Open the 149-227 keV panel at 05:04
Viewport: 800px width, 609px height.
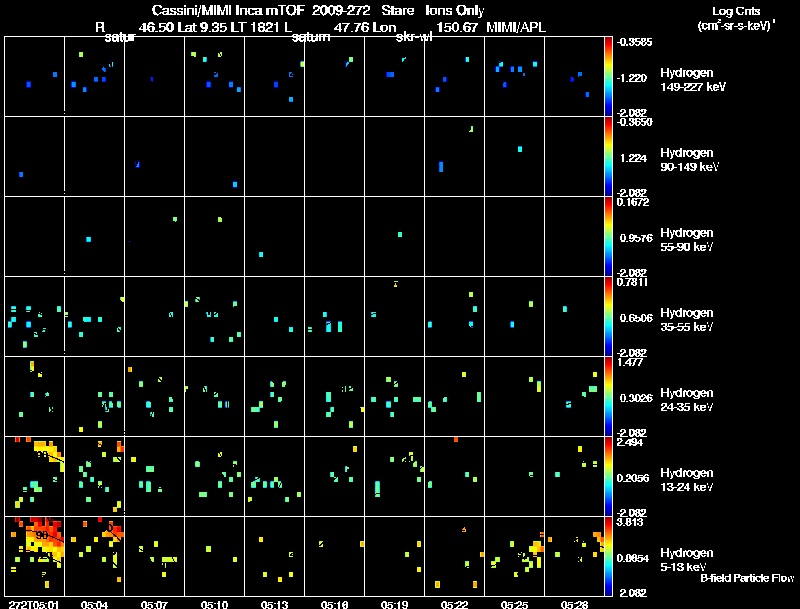pos(94,77)
